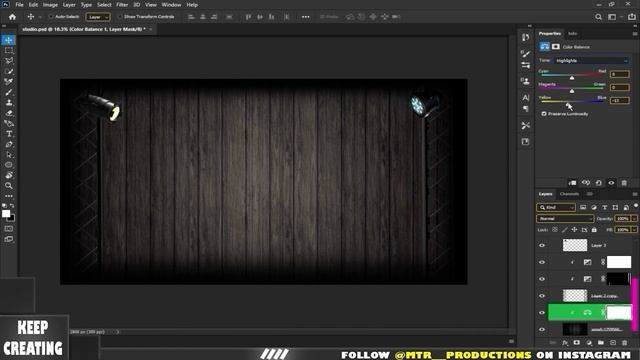Select the Move tool in the toolbox
Image resolution: width=640 pixels, height=360 pixels.
[8, 40]
